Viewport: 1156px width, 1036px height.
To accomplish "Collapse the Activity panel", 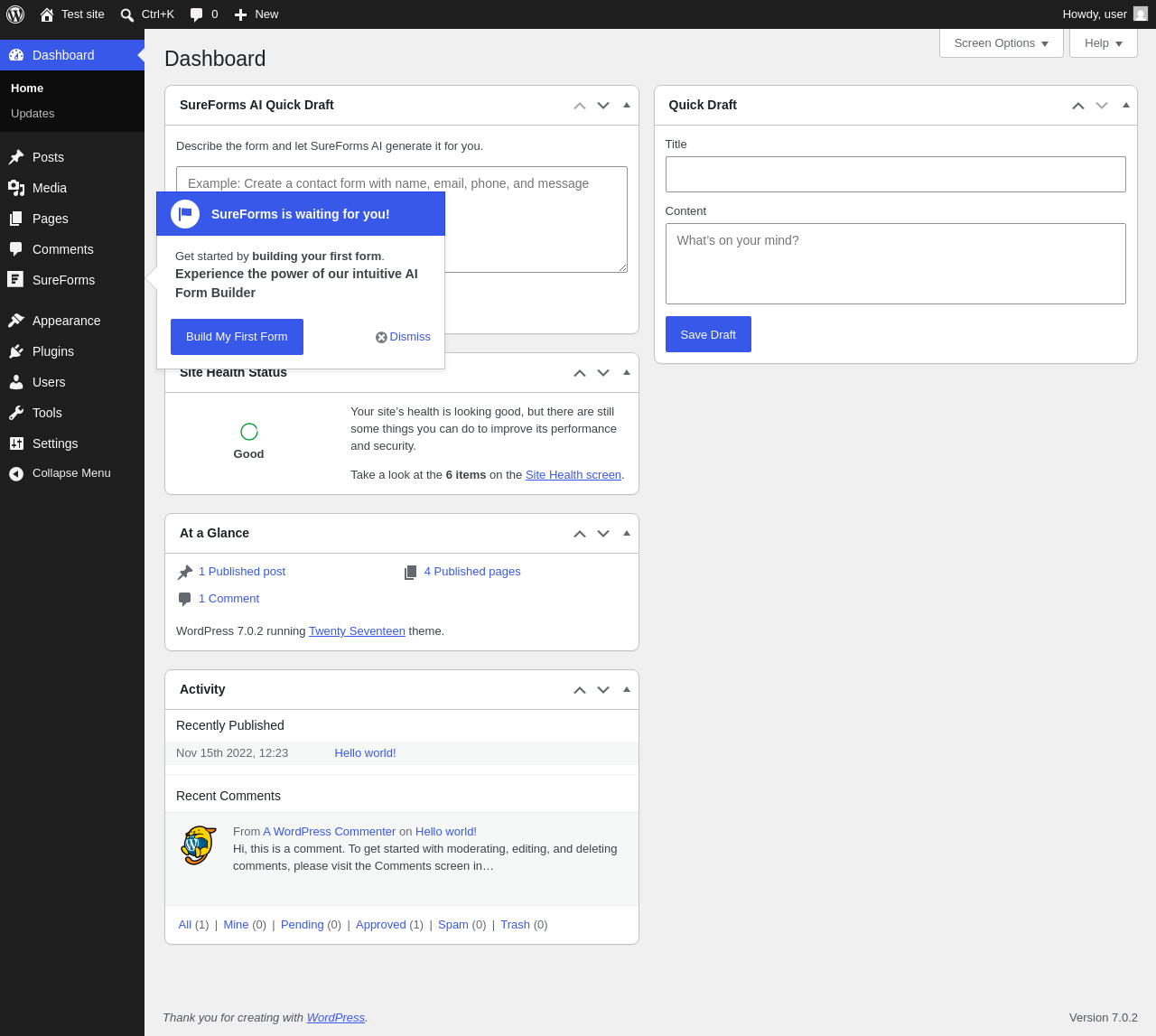I will click(627, 689).
